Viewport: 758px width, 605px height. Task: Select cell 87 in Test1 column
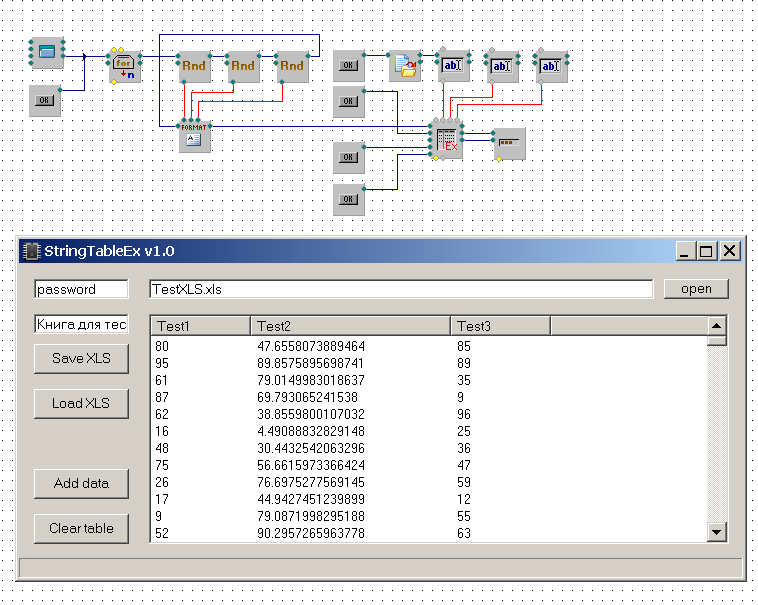162,397
